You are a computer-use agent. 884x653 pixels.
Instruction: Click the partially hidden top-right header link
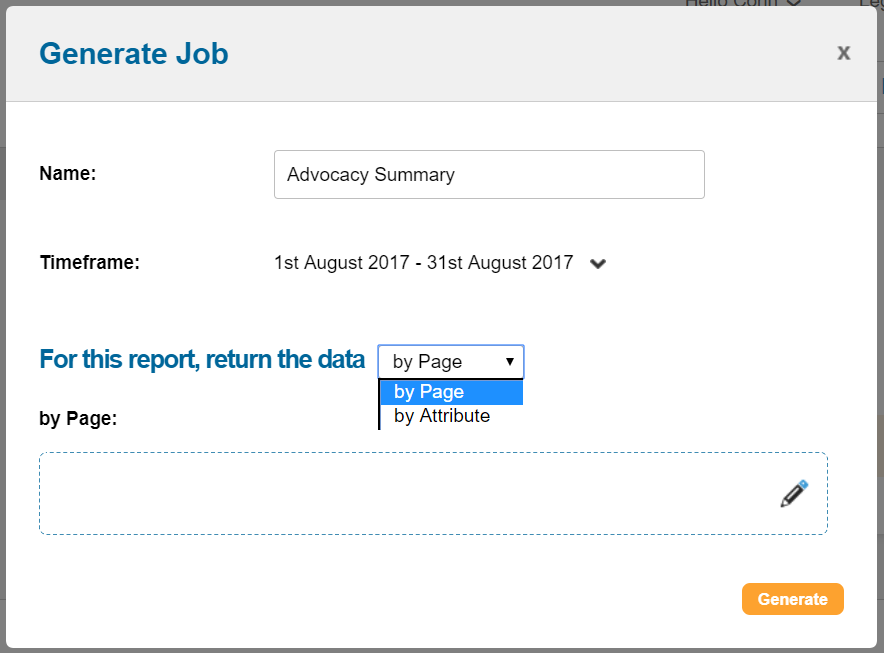click(870, 3)
